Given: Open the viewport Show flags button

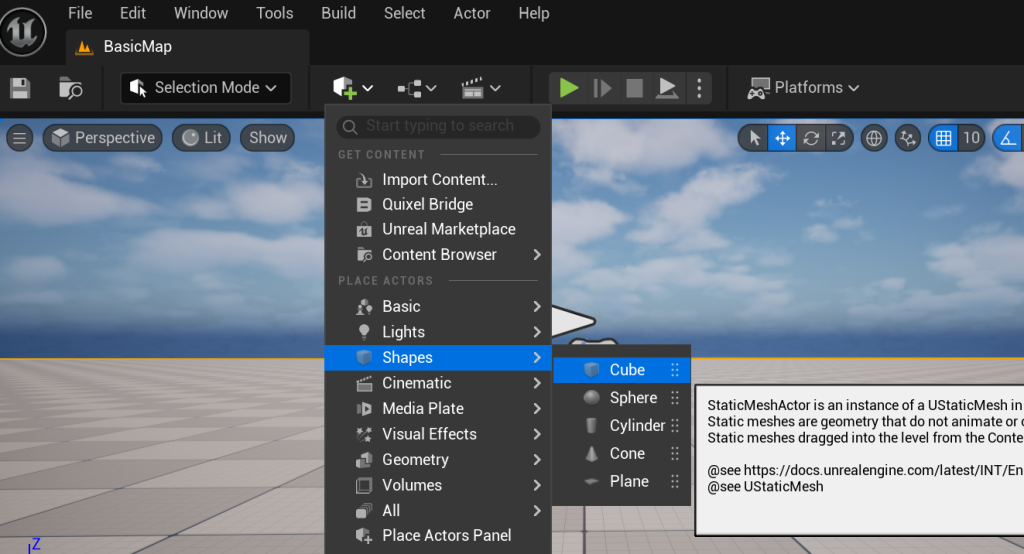Looking at the screenshot, I should 267,138.
